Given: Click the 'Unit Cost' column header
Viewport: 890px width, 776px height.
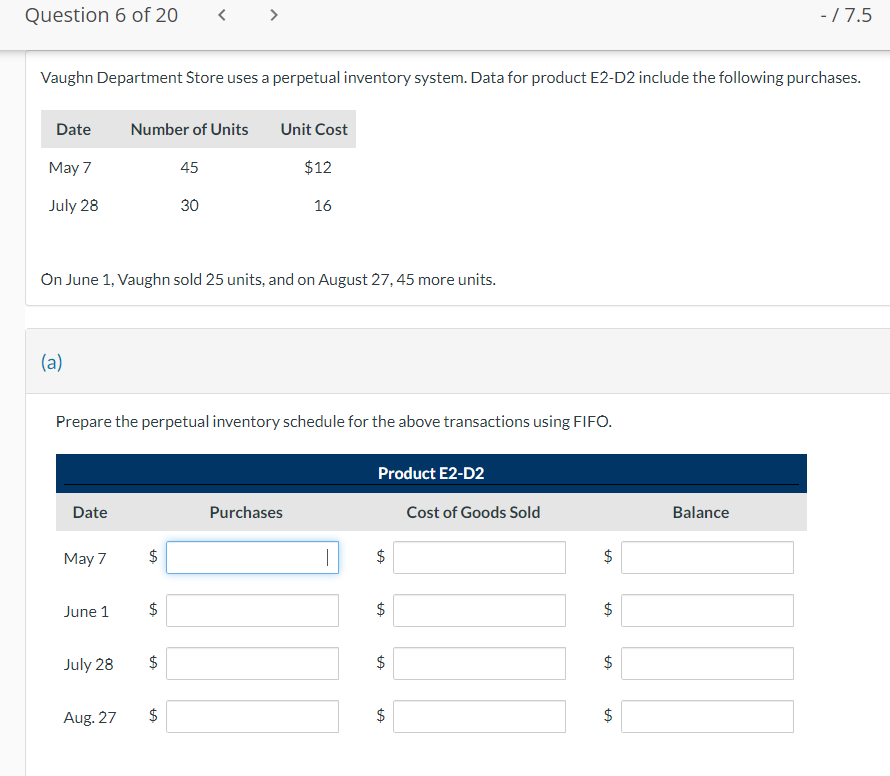Looking at the screenshot, I should pyautogui.click(x=314, y=129).
